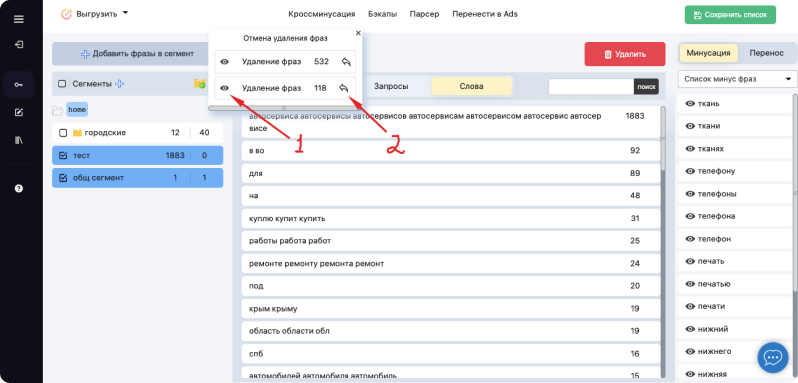View the 118 deleted phrases eye icon
This screenshot has height=383, width=798.
point(224,88)
